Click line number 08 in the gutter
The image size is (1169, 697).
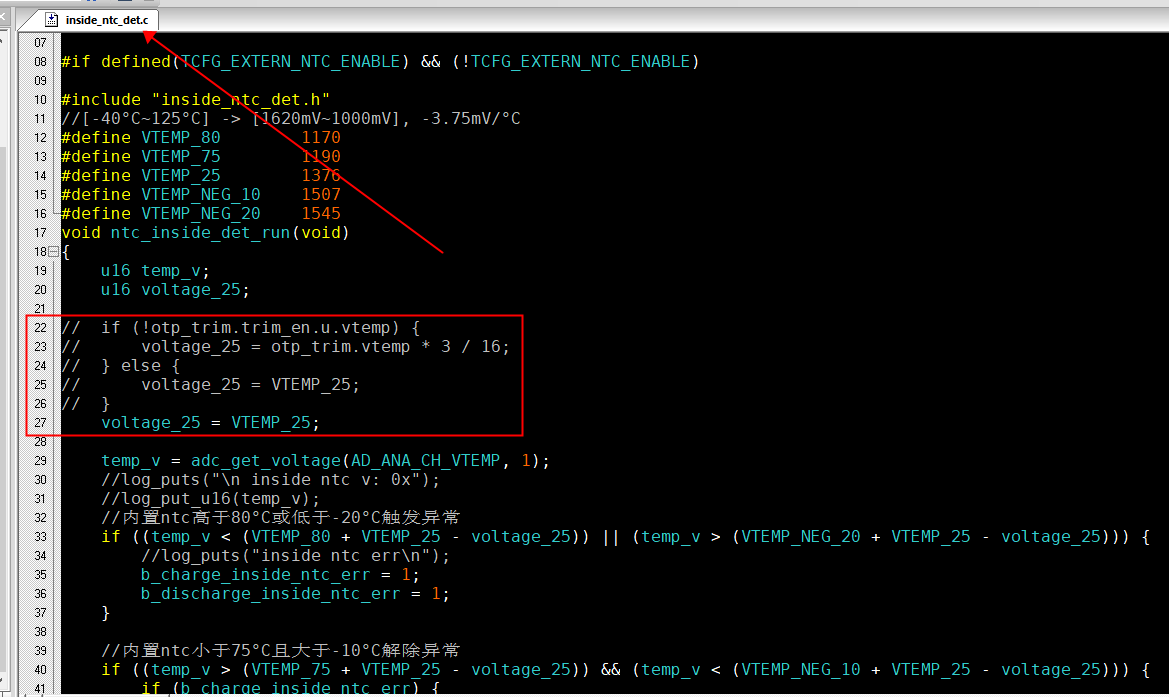click(x=40, y=62)
